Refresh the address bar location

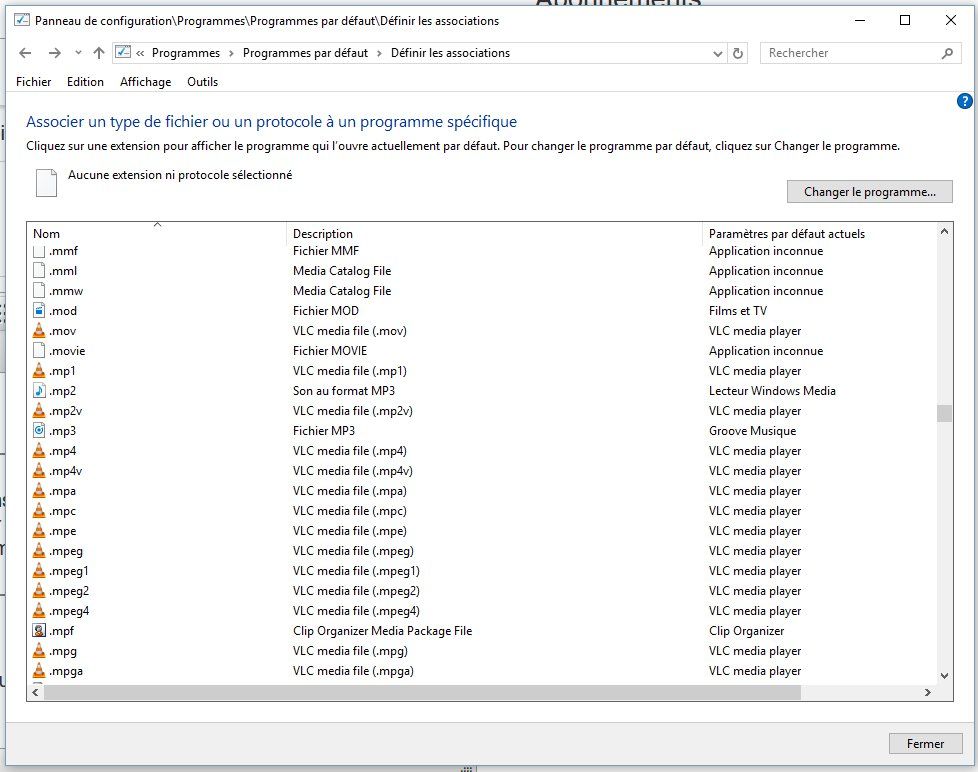(x=739, y=53)
